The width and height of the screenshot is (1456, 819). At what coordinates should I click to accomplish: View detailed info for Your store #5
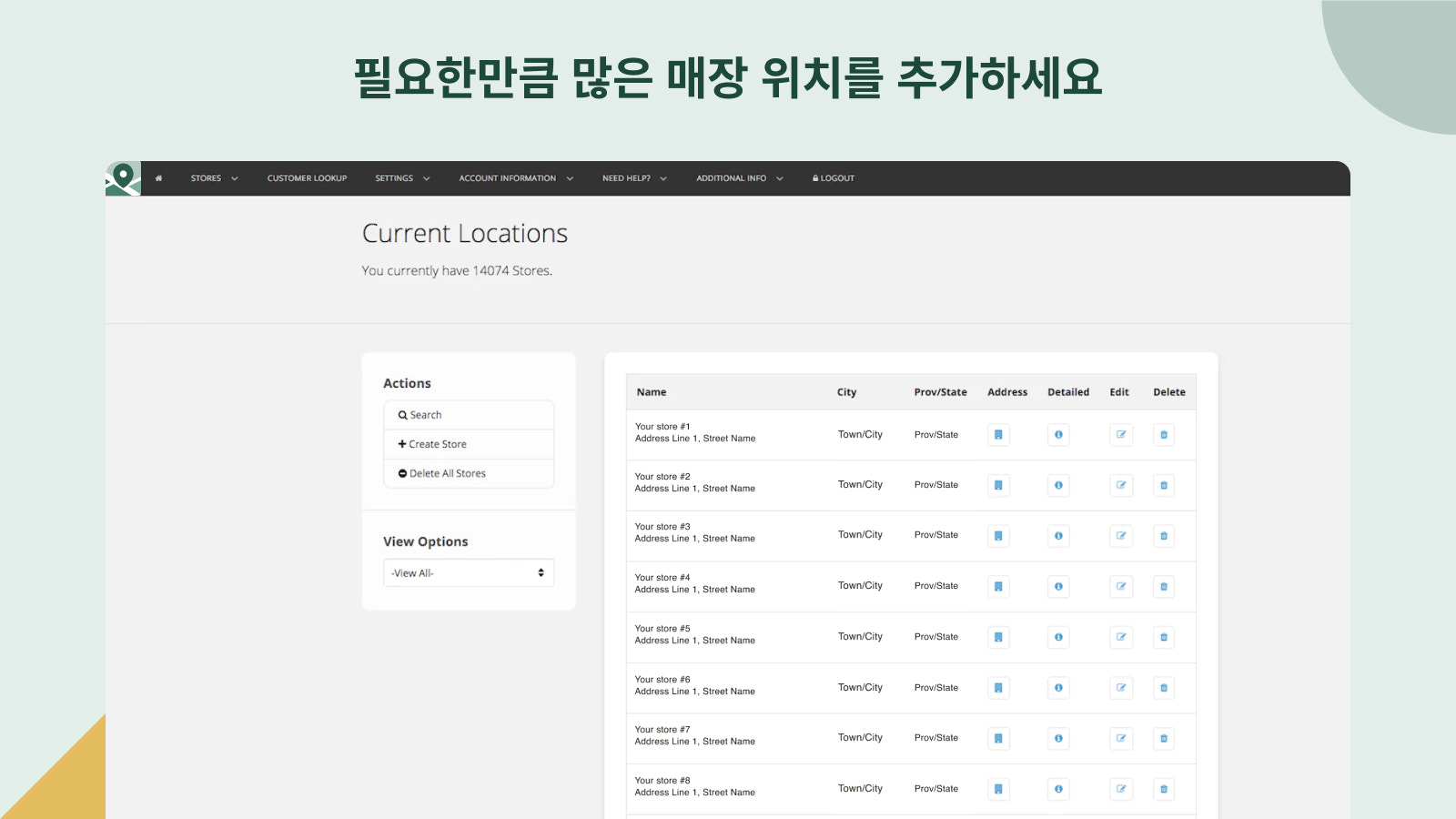1058,637
